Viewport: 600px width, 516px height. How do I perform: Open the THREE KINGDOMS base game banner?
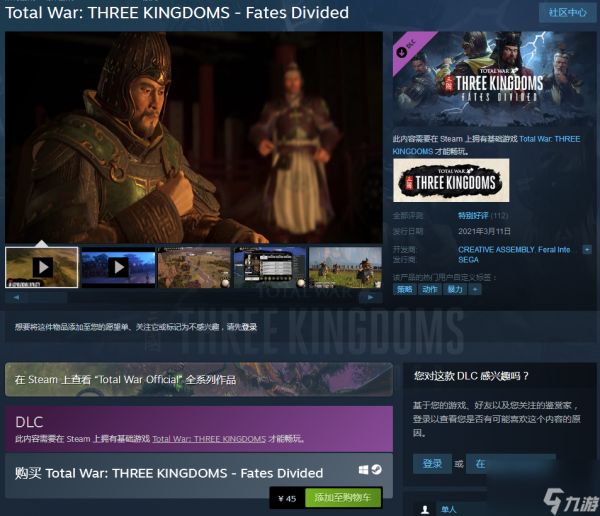451,180
